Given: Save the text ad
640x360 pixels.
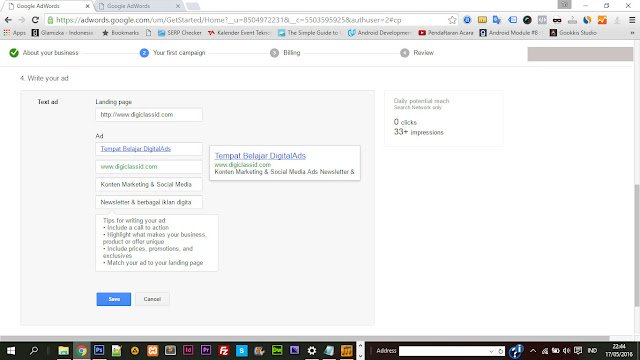Looking at the screenshot, I should click(113, 299).
